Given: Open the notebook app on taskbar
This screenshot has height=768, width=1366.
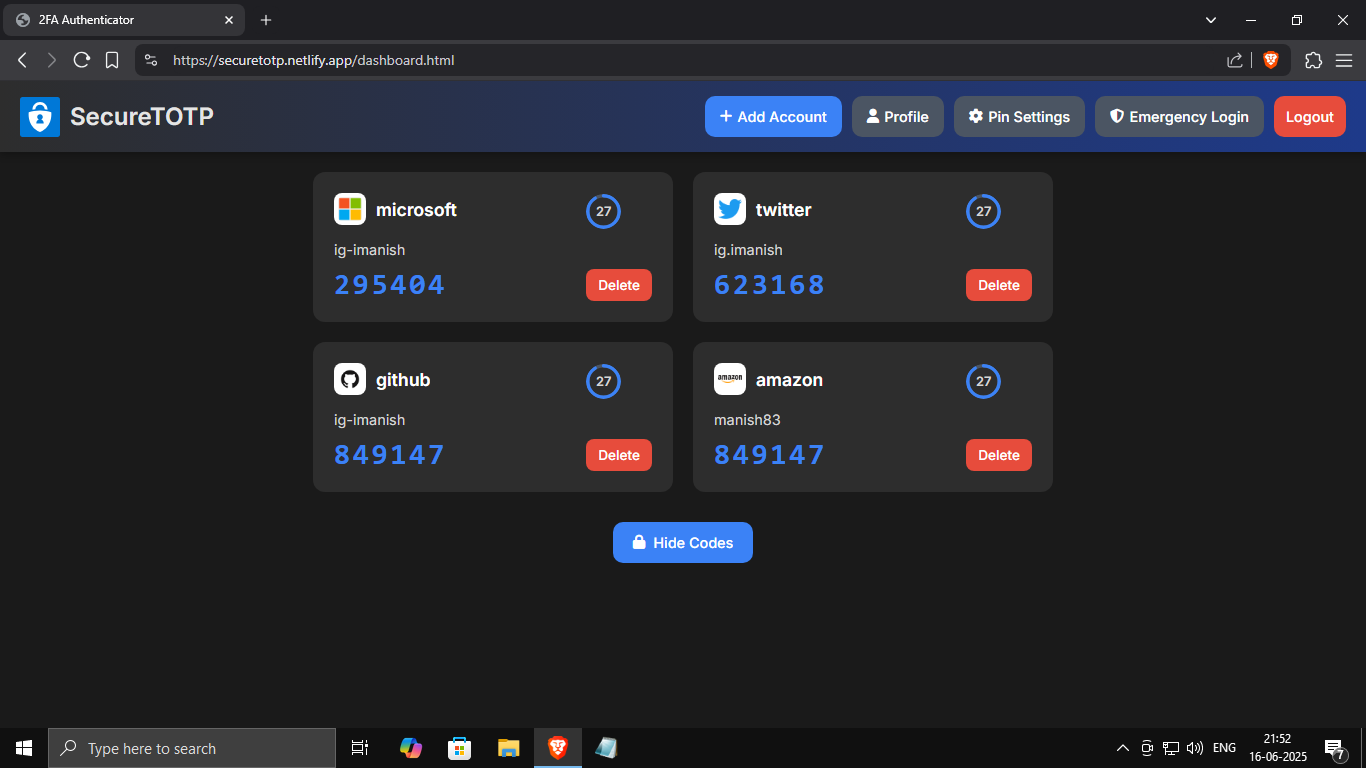Looking at the screenshot, I should tap(607, 748).
